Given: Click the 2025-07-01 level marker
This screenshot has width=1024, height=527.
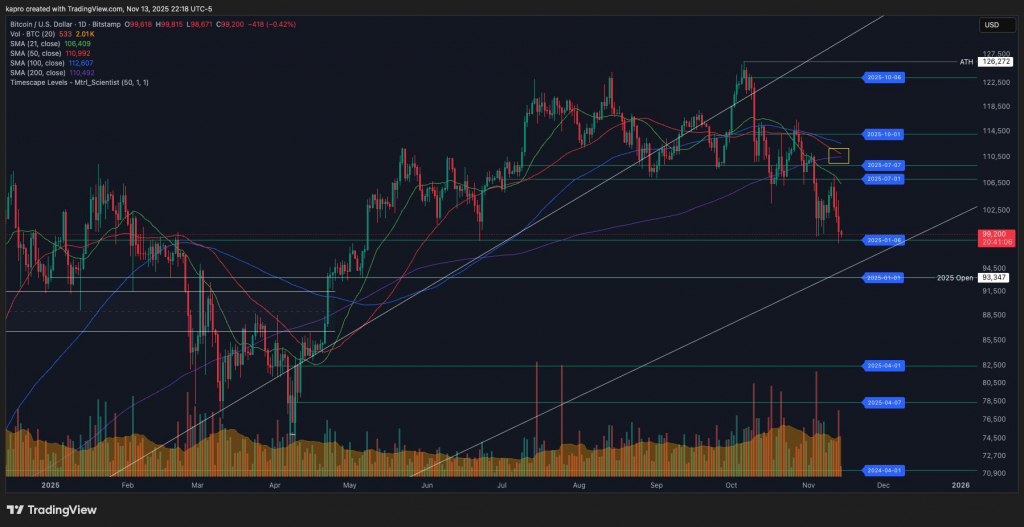Looking at the screenshot, I should click(885, 179).
